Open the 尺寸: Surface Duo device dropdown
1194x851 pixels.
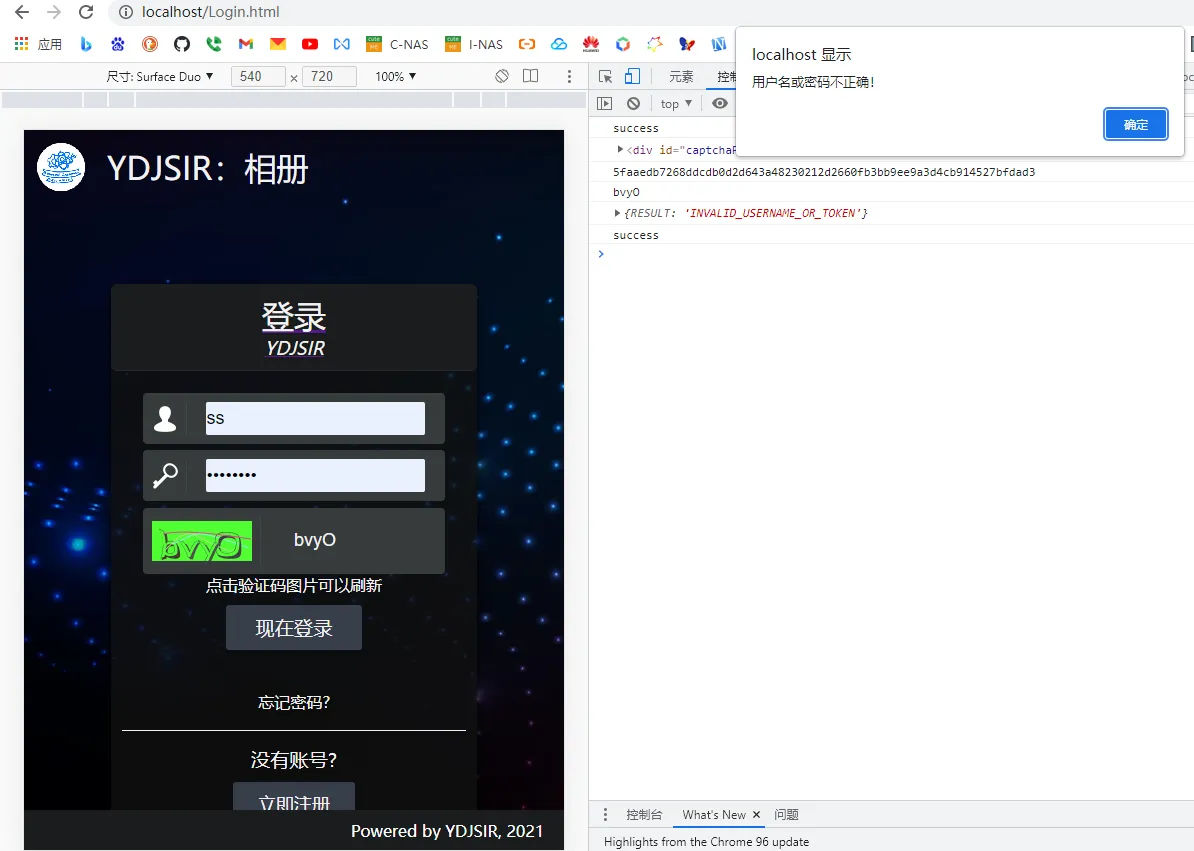pos(160,76)
